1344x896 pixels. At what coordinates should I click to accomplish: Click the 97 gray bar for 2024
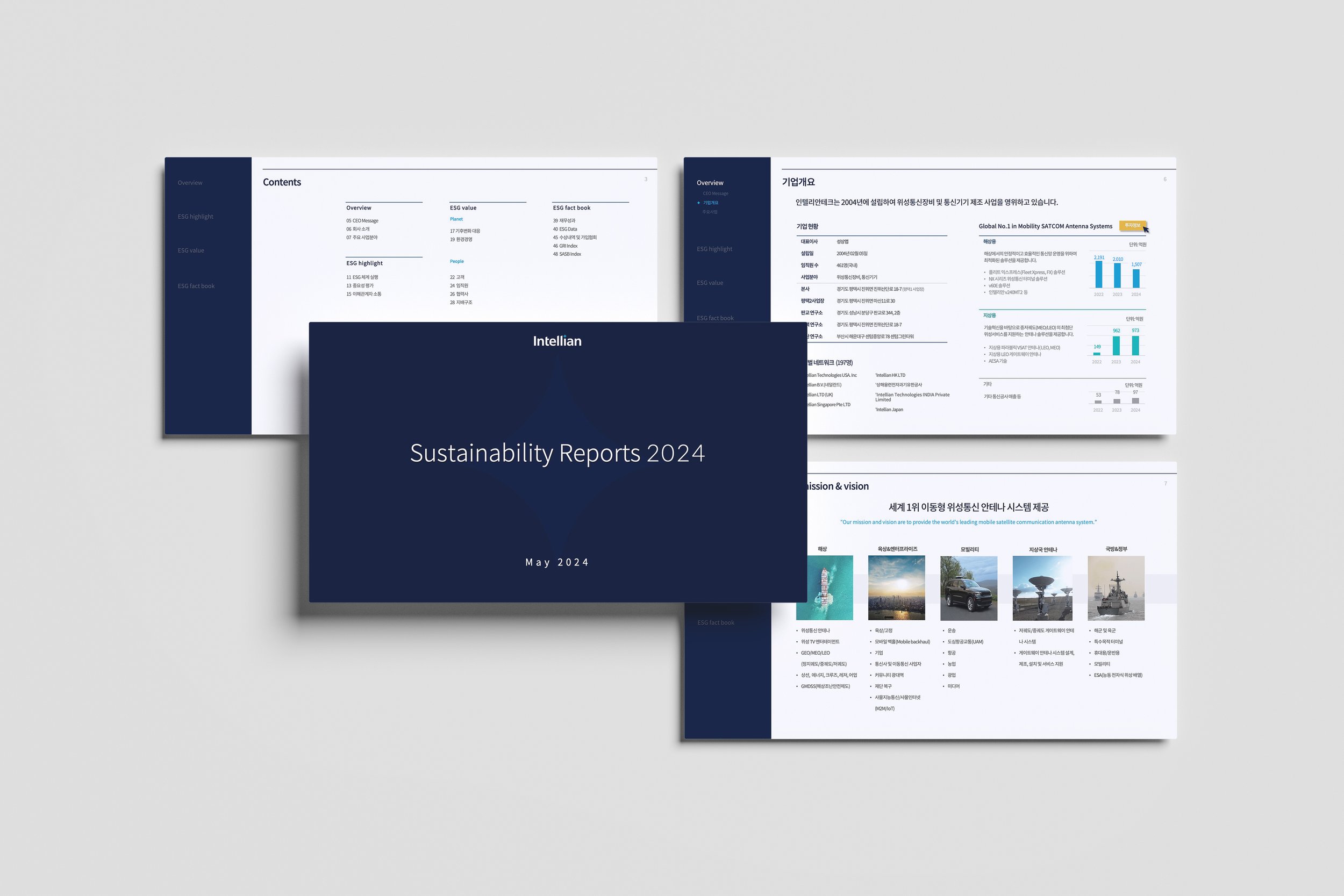(x=1135, y=400)
